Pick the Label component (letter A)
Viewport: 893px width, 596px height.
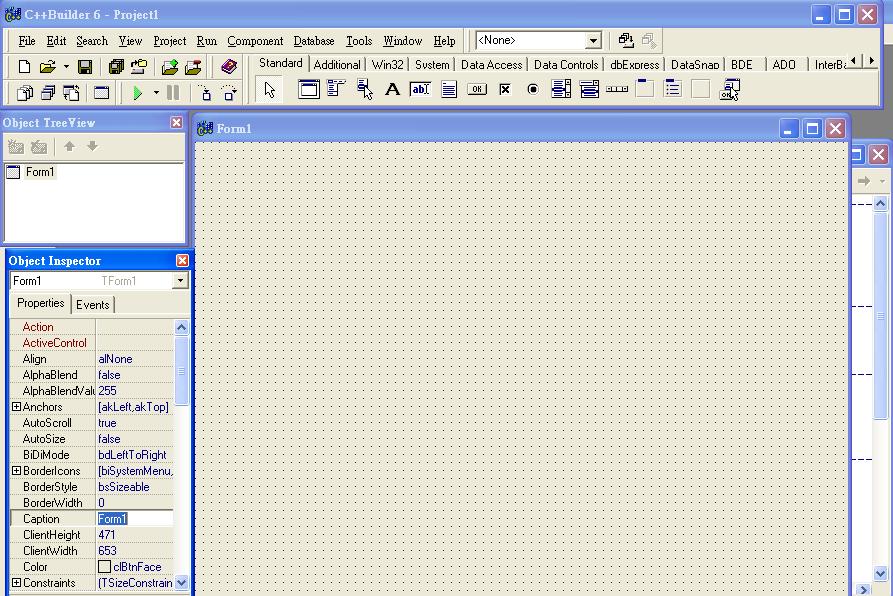[392, 89]
